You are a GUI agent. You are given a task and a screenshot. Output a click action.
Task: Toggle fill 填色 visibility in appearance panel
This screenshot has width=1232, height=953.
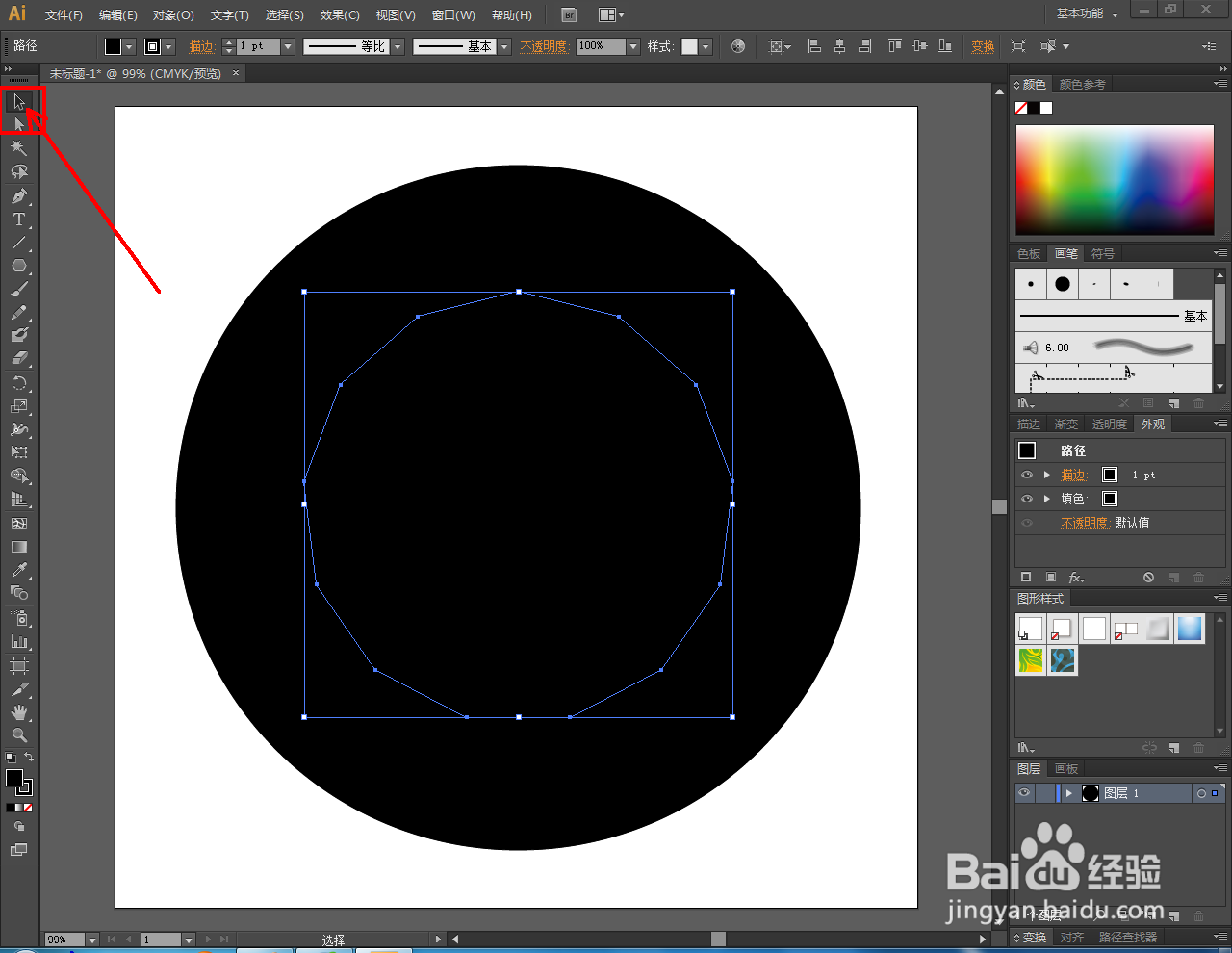(1027, 499)
